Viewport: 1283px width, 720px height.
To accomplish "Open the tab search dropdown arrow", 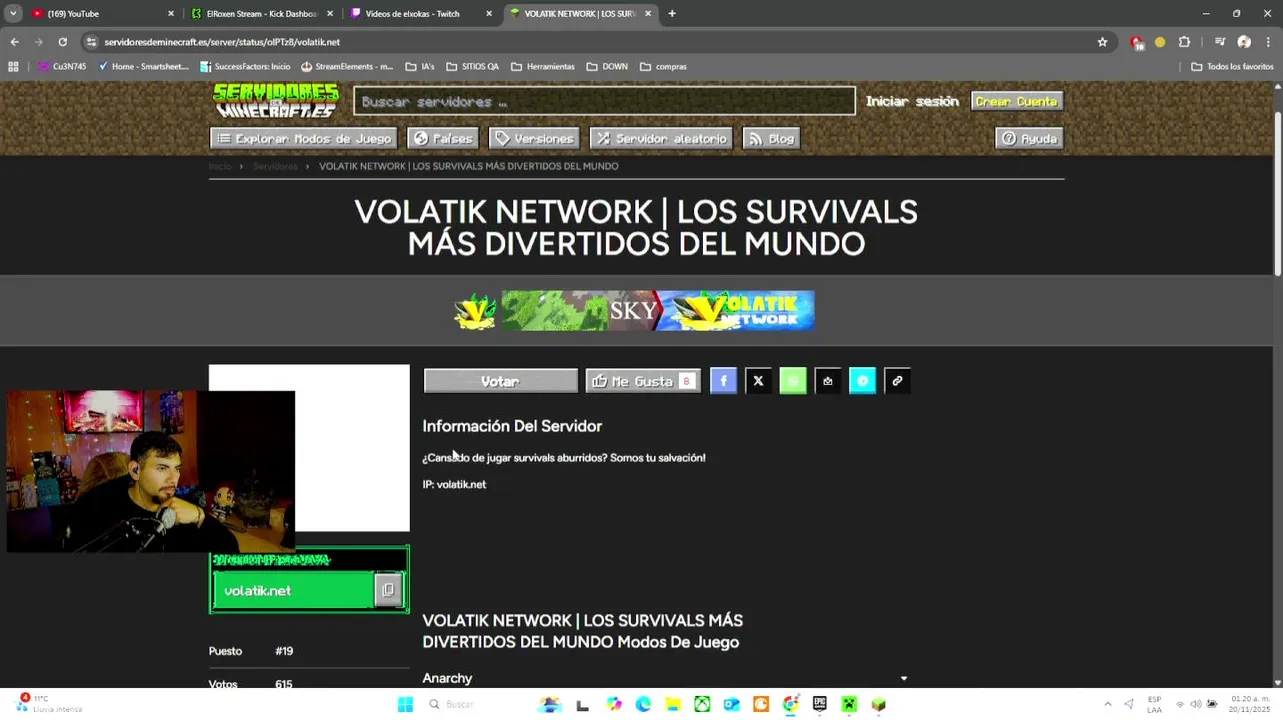I will (x=13, y=14).
